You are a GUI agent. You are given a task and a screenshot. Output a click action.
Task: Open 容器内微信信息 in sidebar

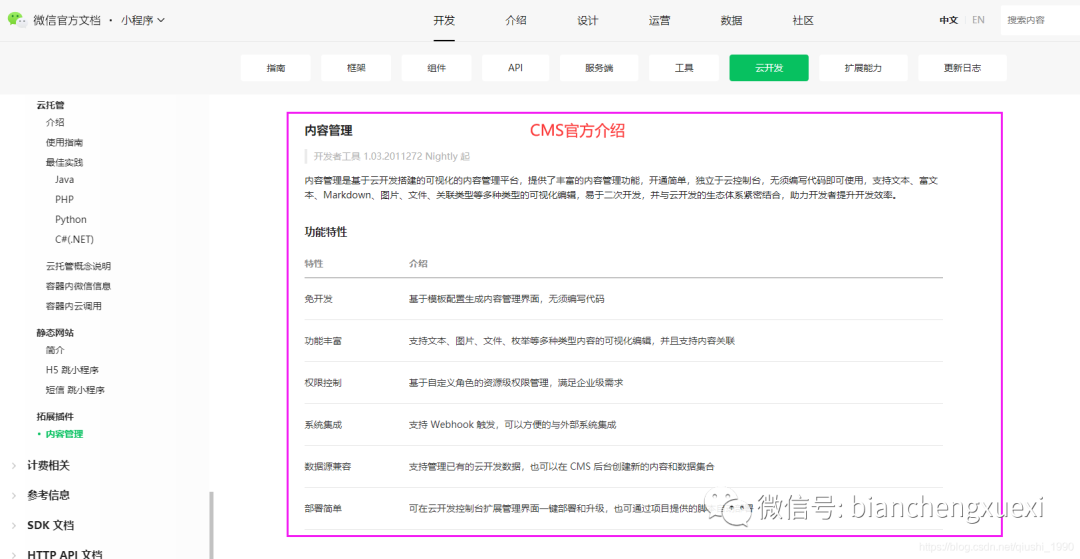click(79, 286)
